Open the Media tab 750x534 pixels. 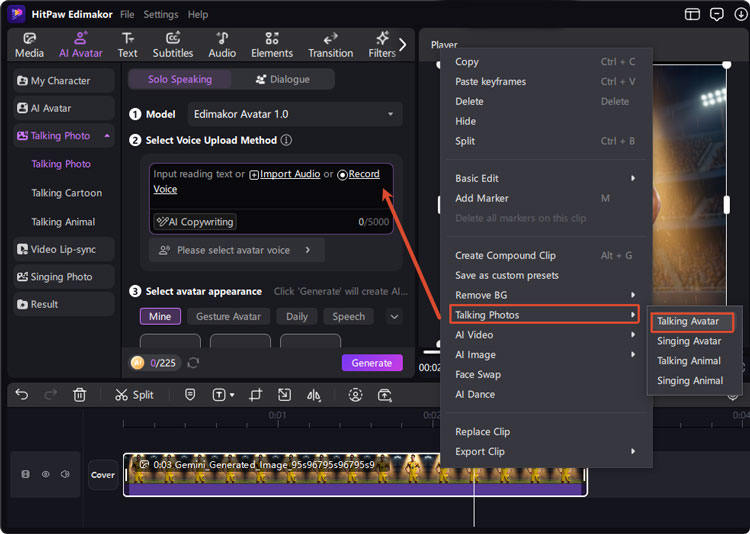[x=29, y=45]
